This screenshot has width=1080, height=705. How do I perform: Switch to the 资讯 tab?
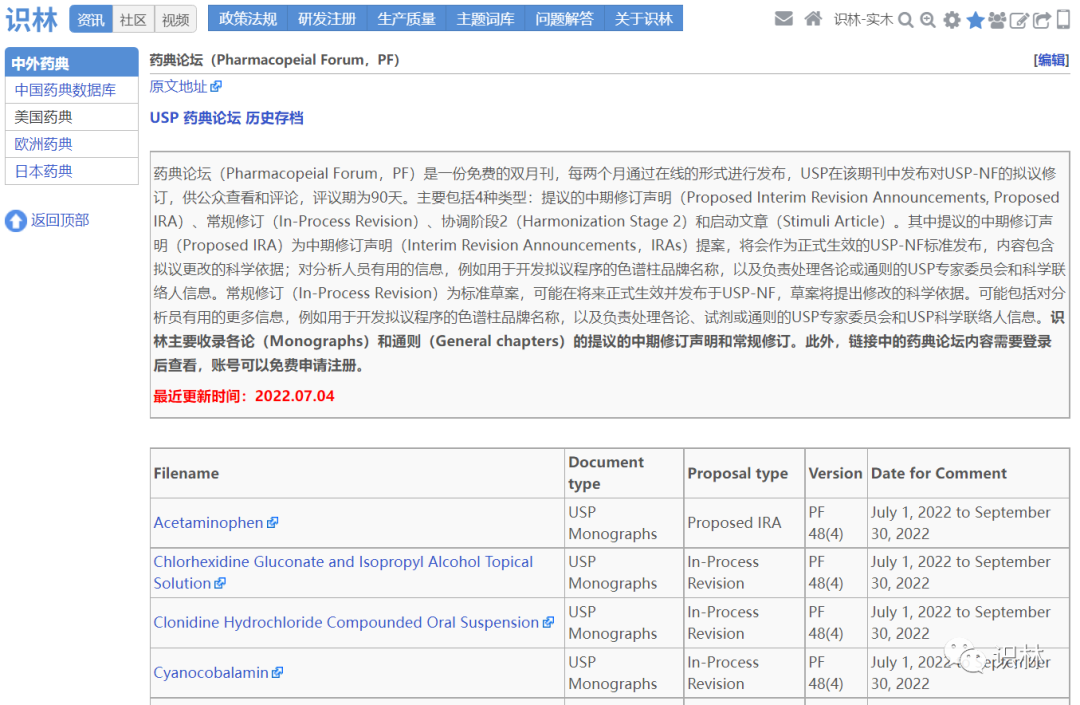coord(91,19)
